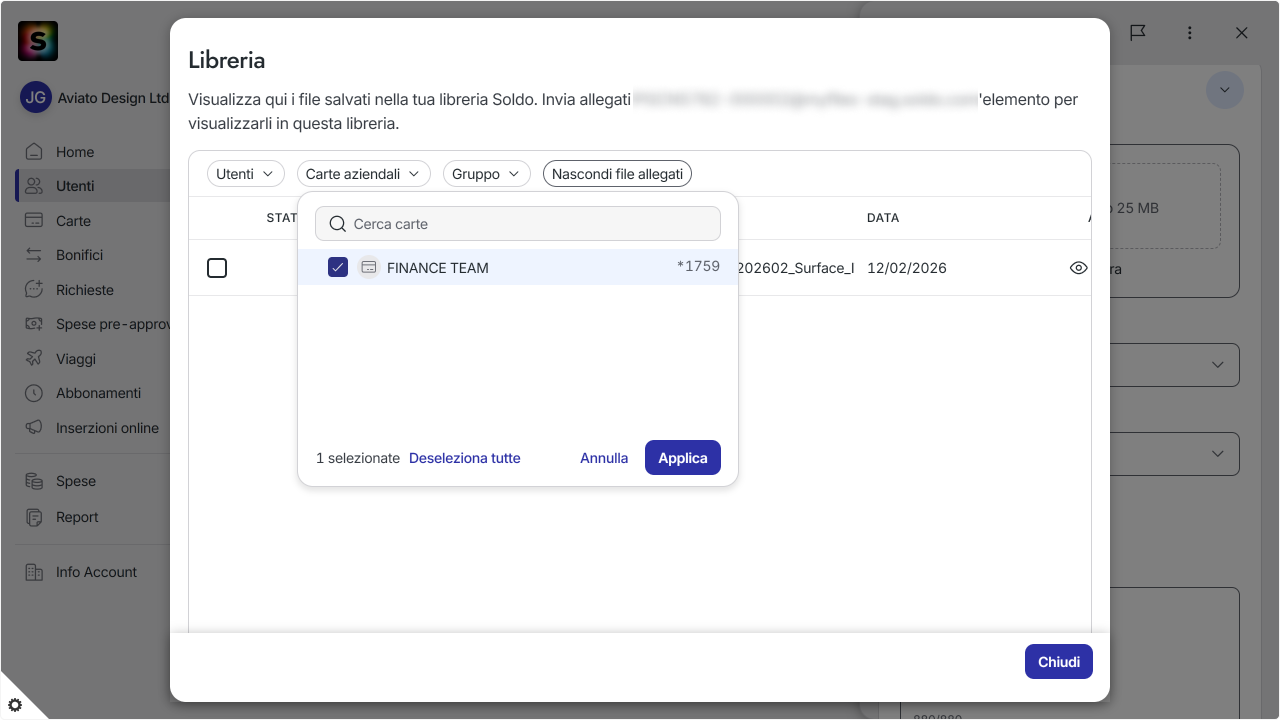Open Info Account in sidebar
This screenshot has width=1280, height=720.
coord(96,572)
